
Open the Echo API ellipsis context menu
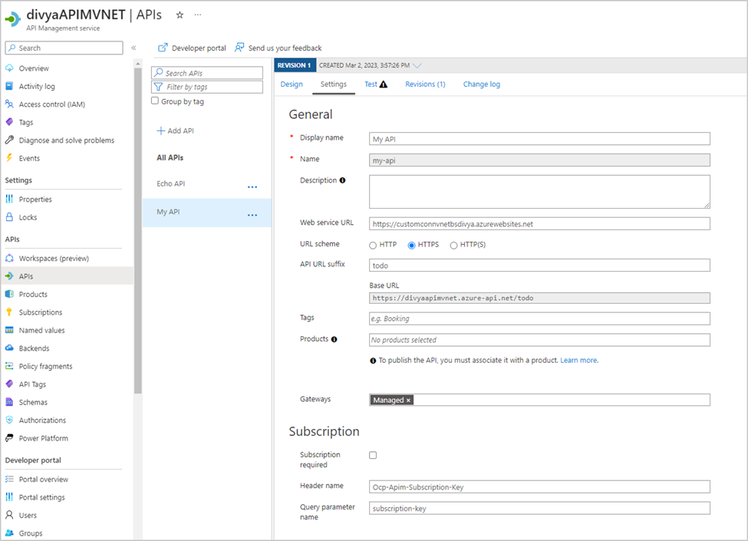click(x=252, y=187)
